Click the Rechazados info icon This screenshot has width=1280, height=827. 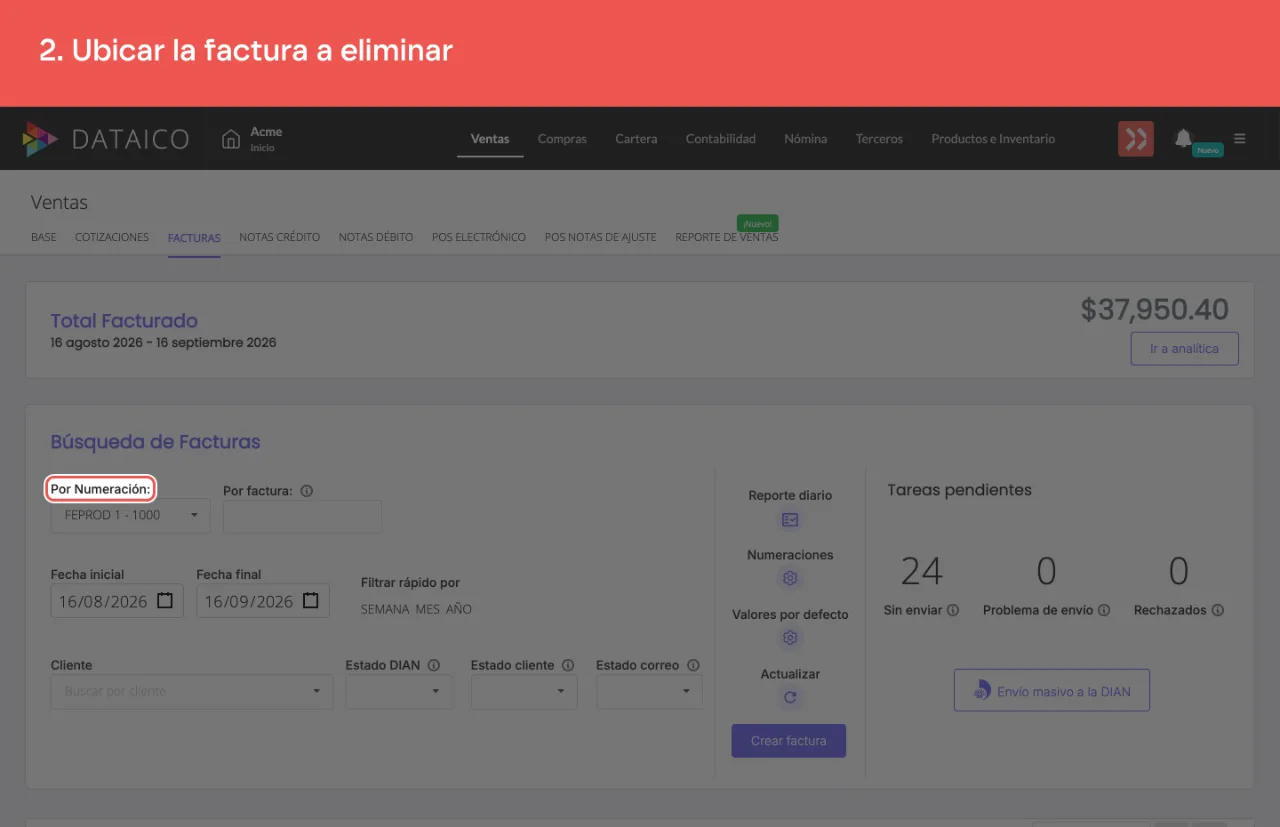[x=1217, y=610]
